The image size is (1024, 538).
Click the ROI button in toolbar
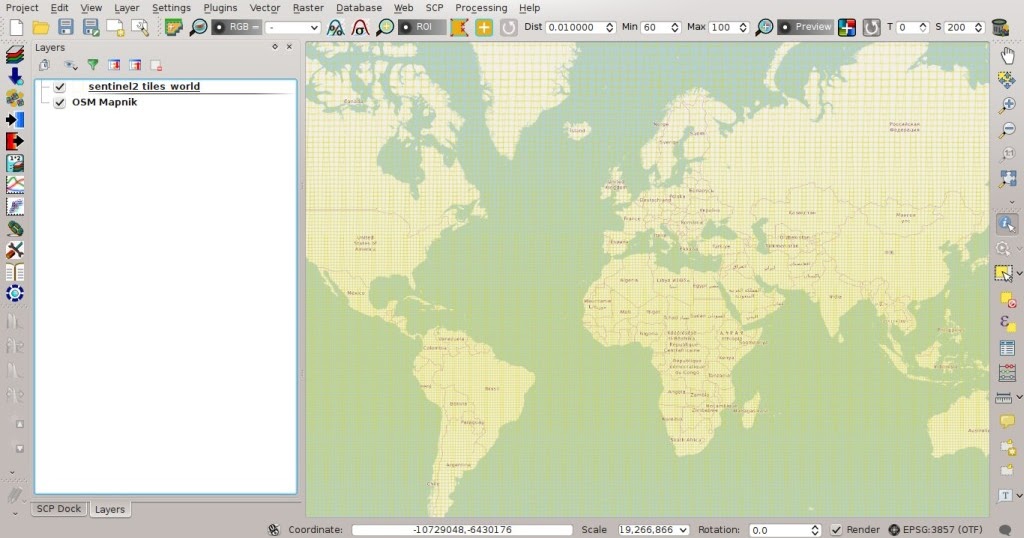423,27
